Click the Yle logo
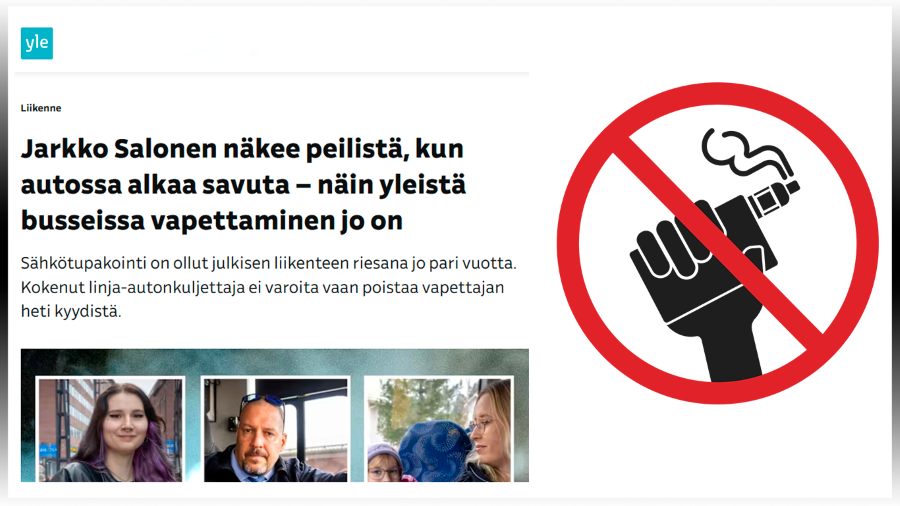Image resolution: width=900 pixels, height=506 pixels. click(37, 43)
